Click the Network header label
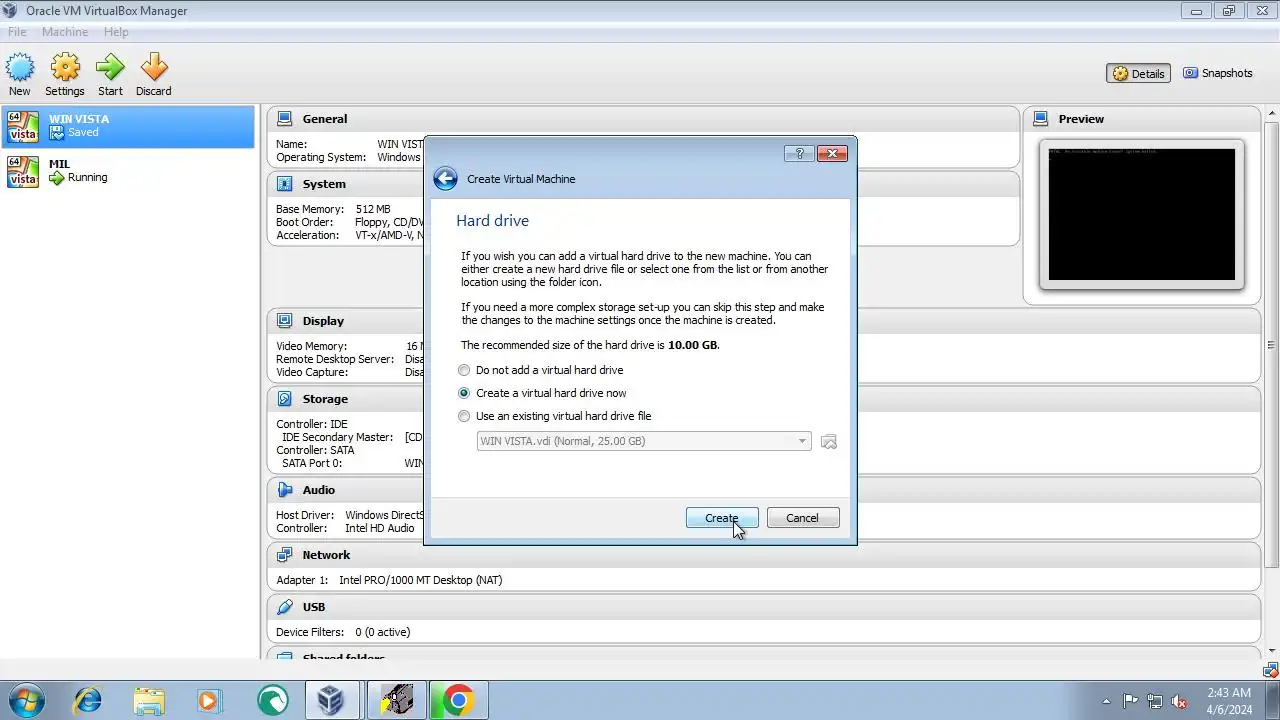 coord(326,555)
